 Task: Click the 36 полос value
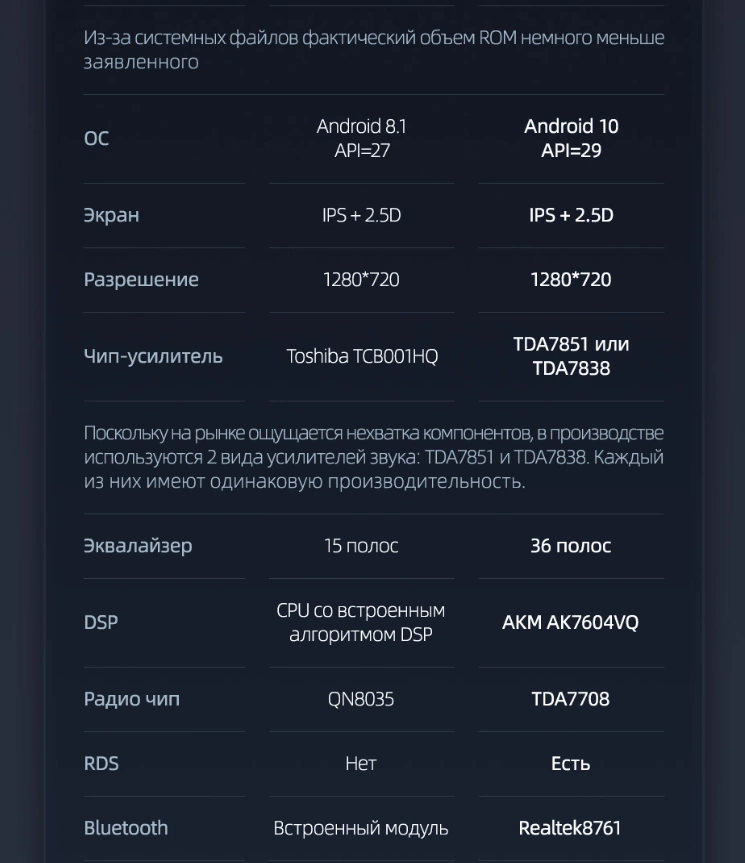pyautogui.click(x=570, y=546)
